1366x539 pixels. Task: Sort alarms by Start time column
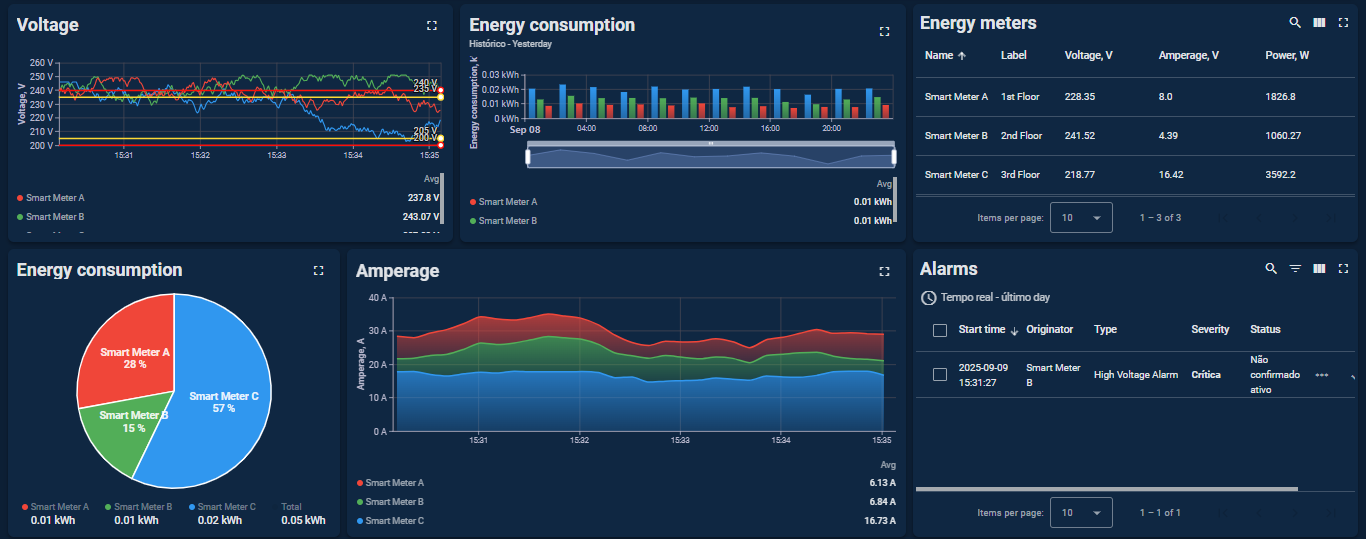click(982, 329)
